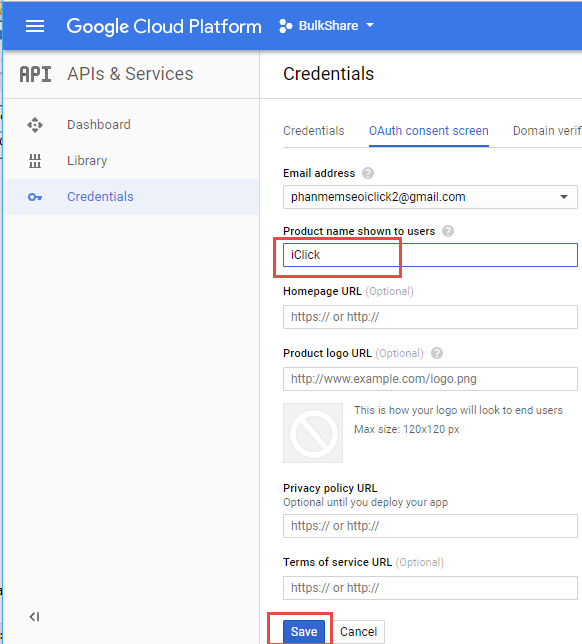Click the help icon next to Email address

click(368, 173)
